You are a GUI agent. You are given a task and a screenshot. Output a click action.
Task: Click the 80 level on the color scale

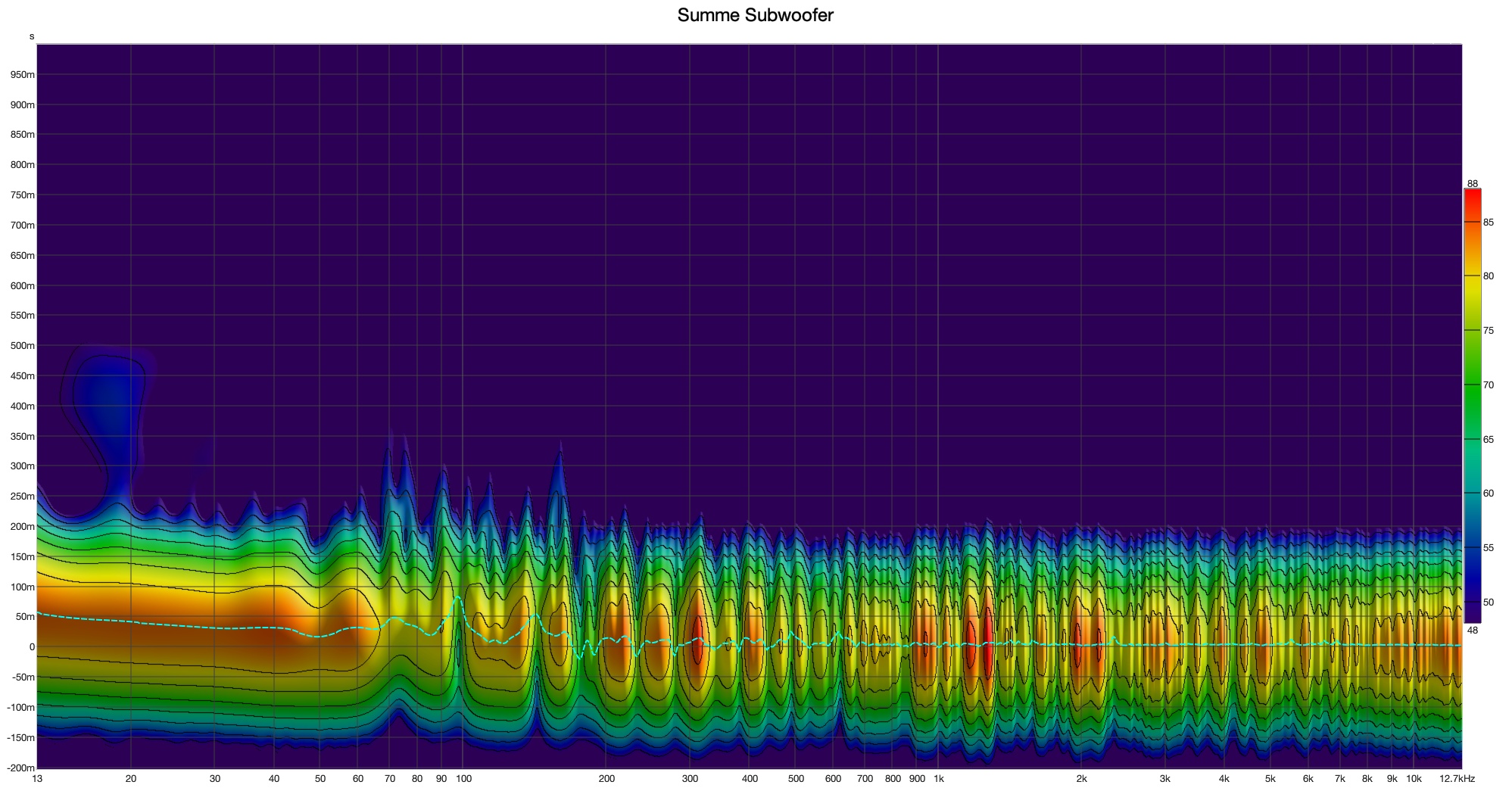pos(1488,276)
